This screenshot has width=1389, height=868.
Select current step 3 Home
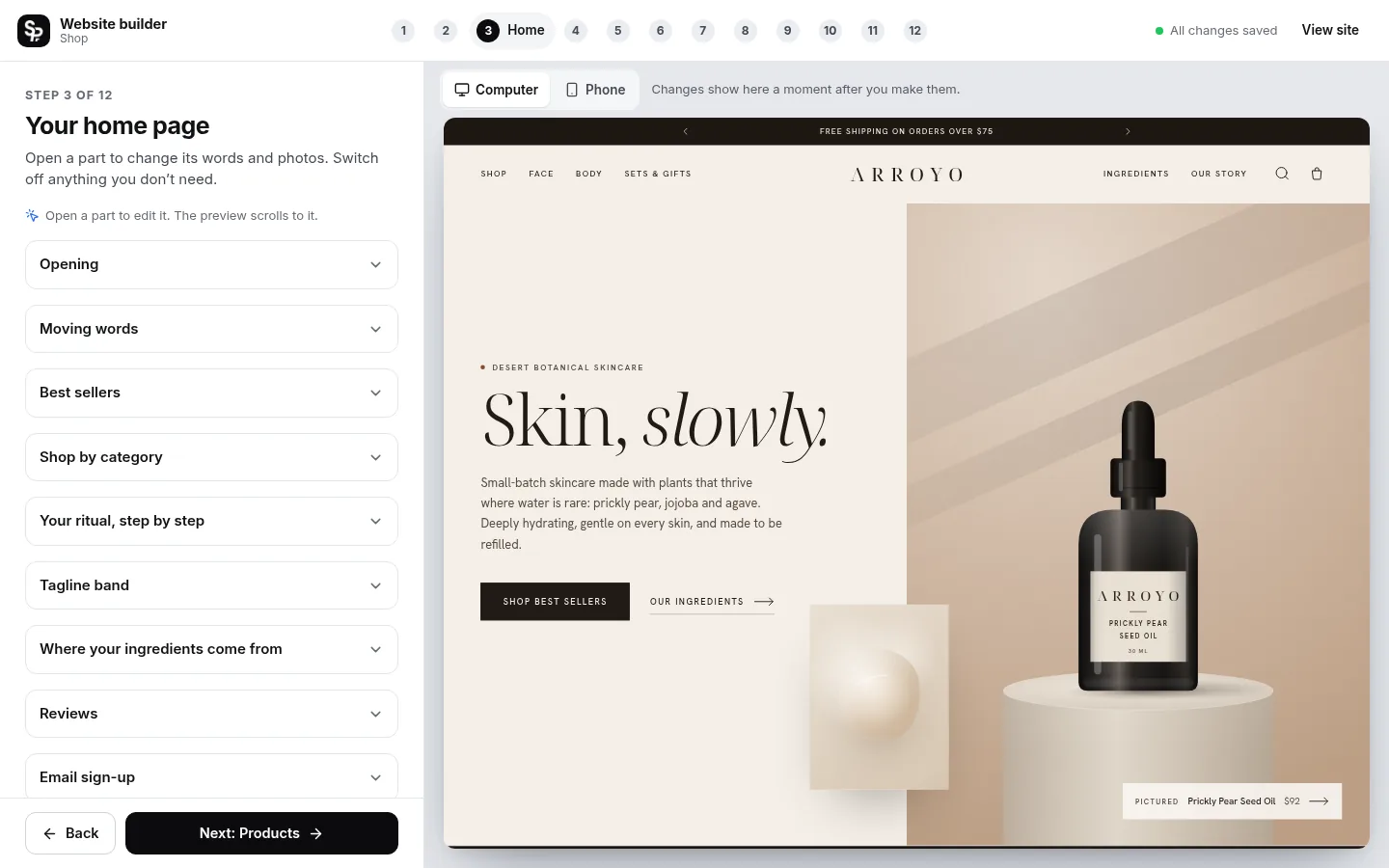[512, 31]
